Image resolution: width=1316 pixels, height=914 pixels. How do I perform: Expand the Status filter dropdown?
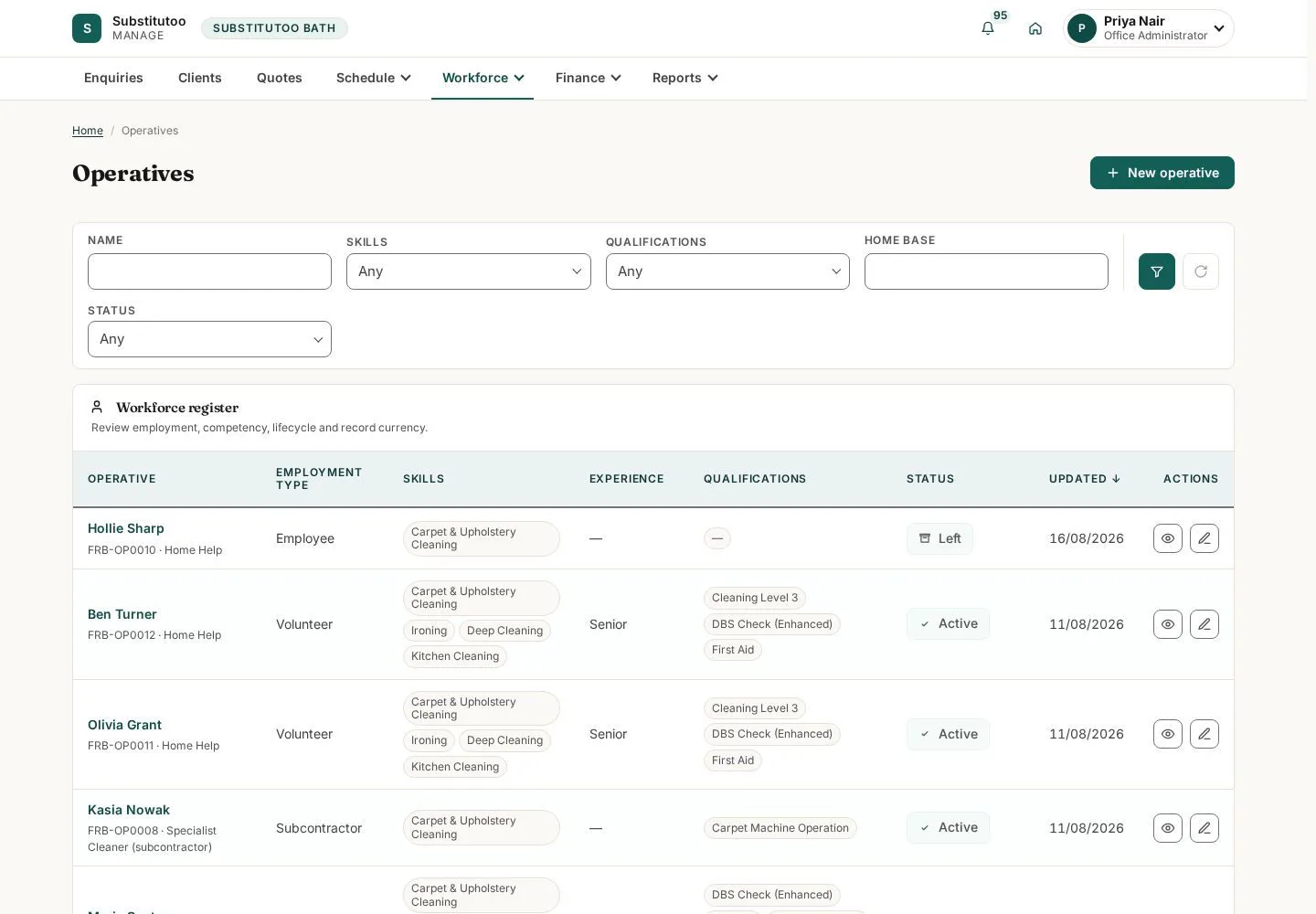point(209,339)
